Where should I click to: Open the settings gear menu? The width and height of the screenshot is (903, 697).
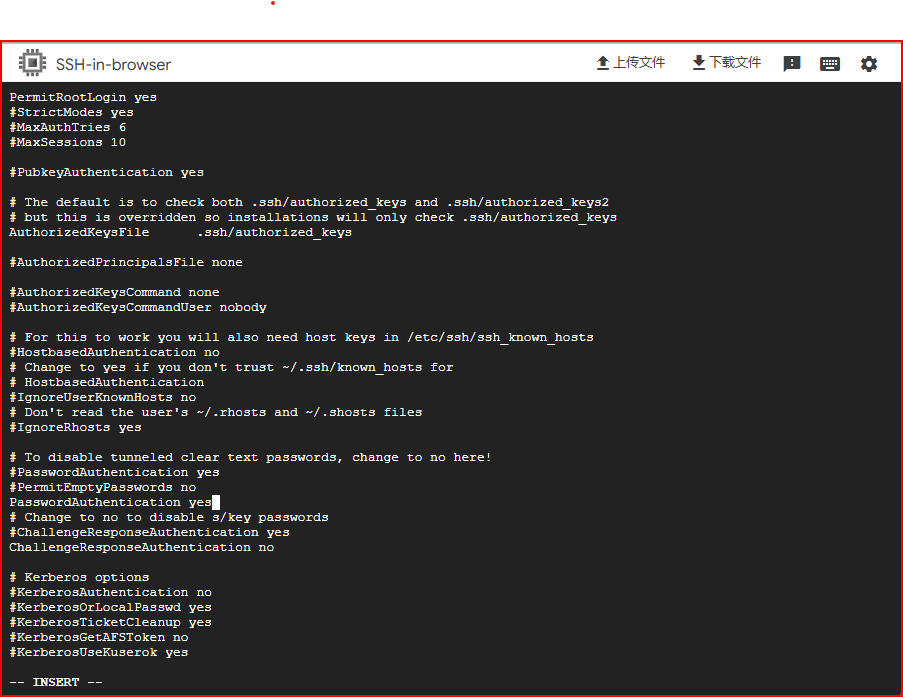tap(869, 64)
